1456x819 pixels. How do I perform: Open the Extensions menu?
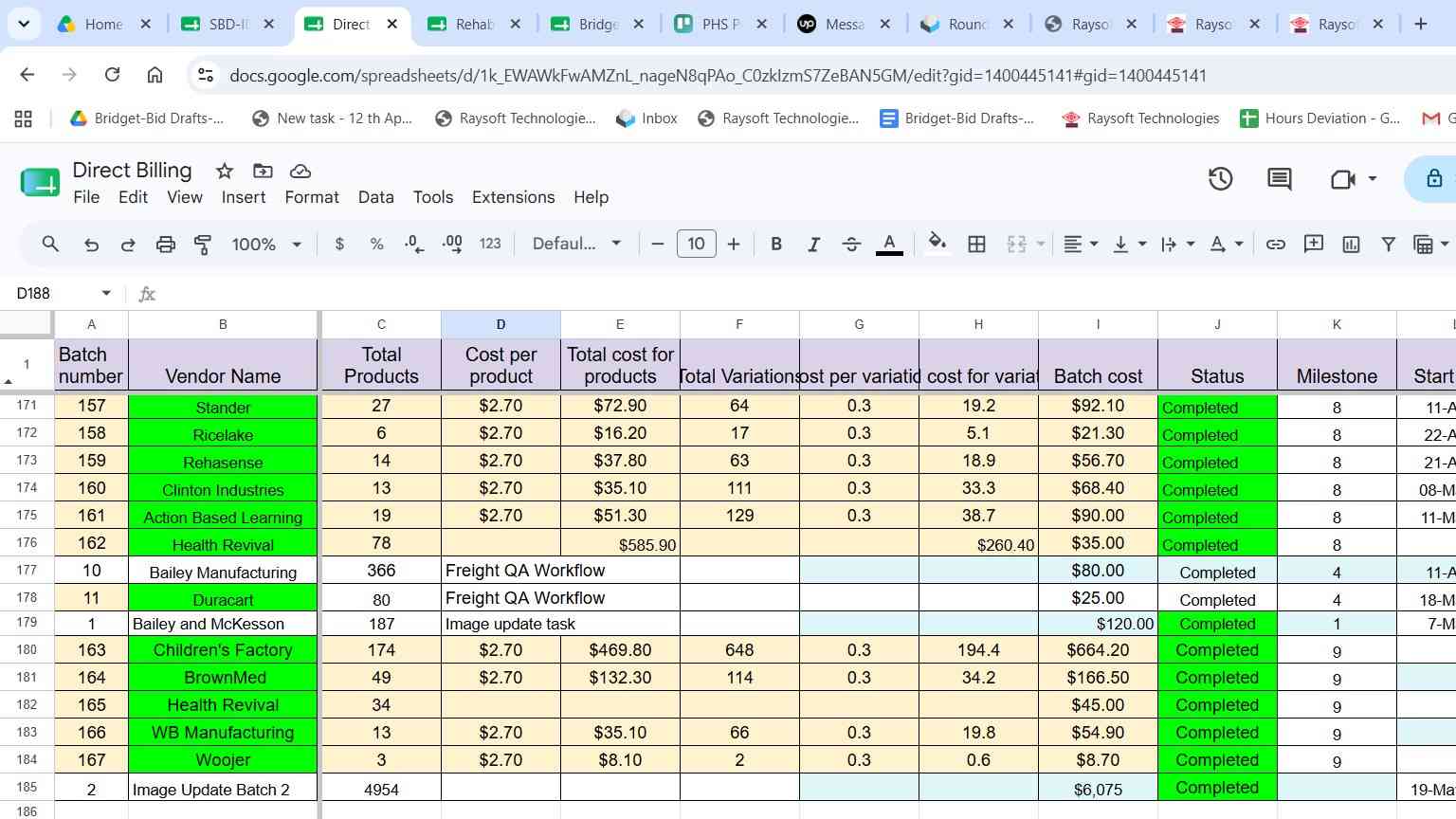click(x=513, y=197)
